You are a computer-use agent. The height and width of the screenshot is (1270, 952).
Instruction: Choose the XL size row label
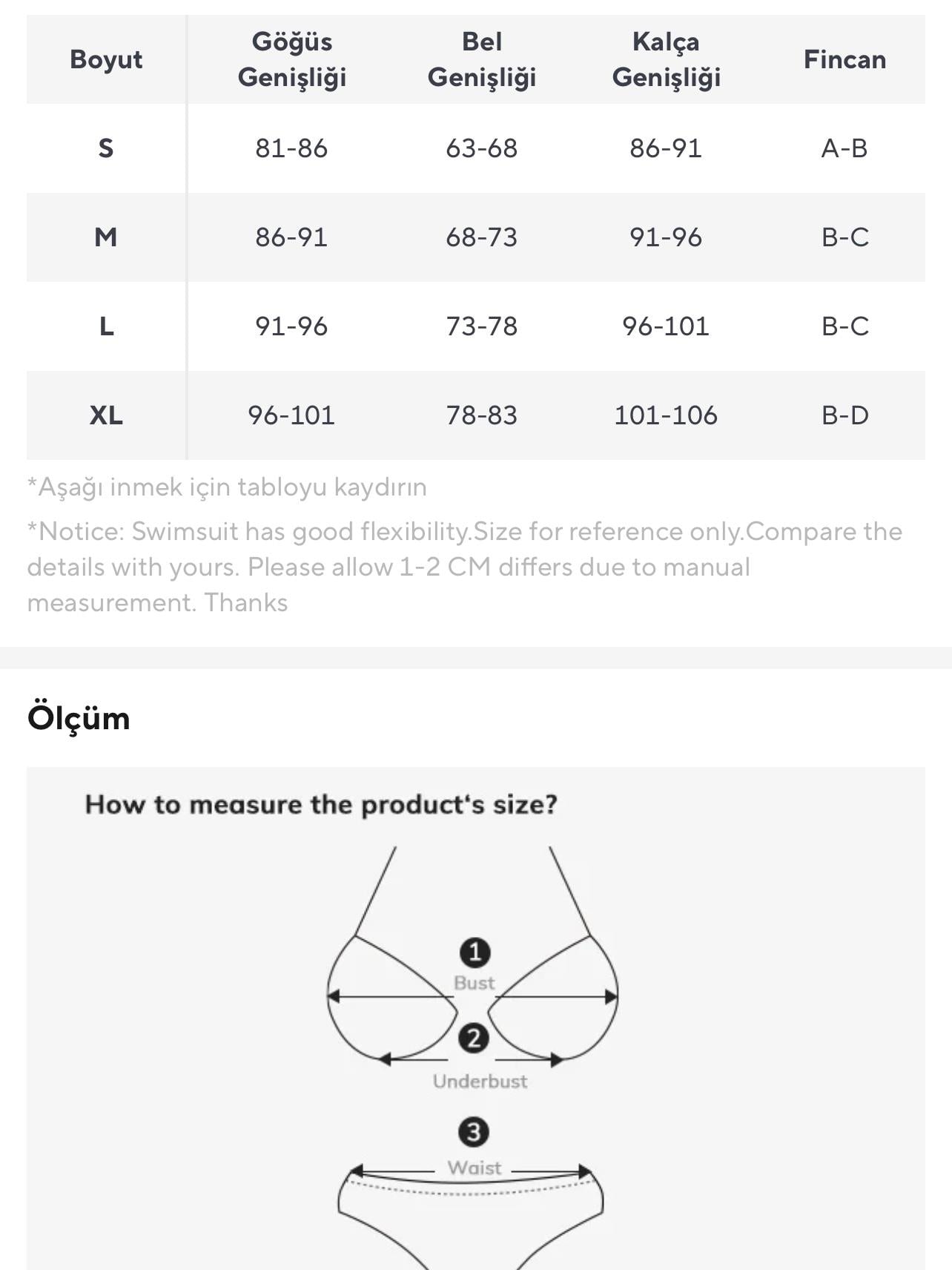coord(106,415)
